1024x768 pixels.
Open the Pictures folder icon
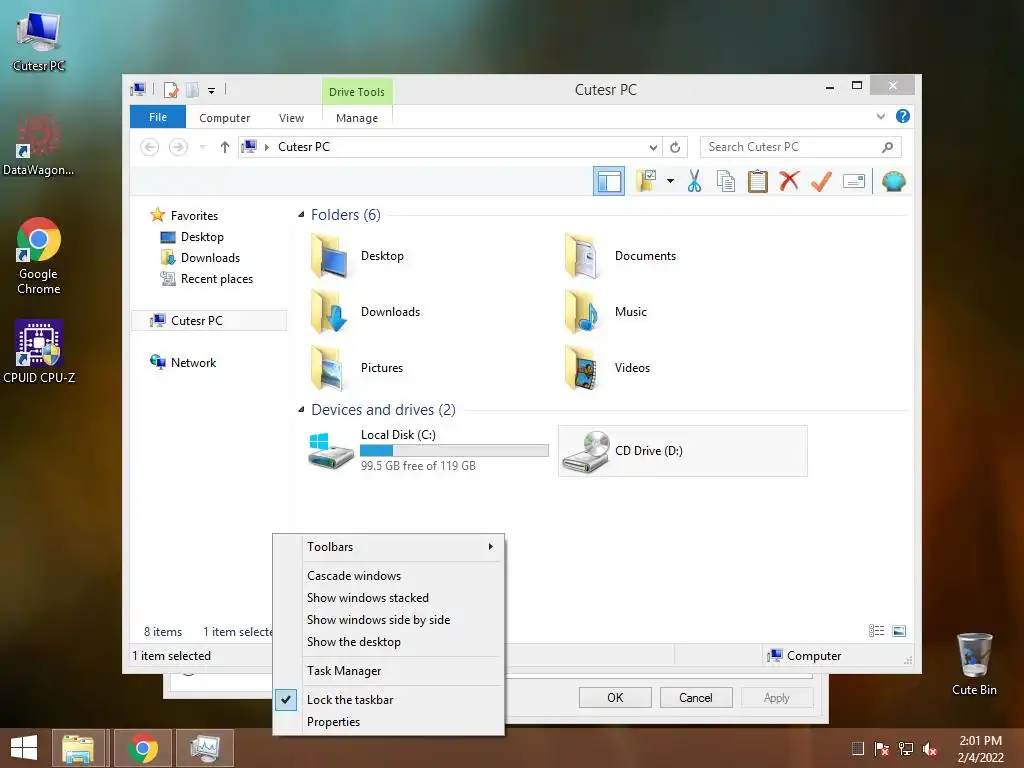pos(328,368)
